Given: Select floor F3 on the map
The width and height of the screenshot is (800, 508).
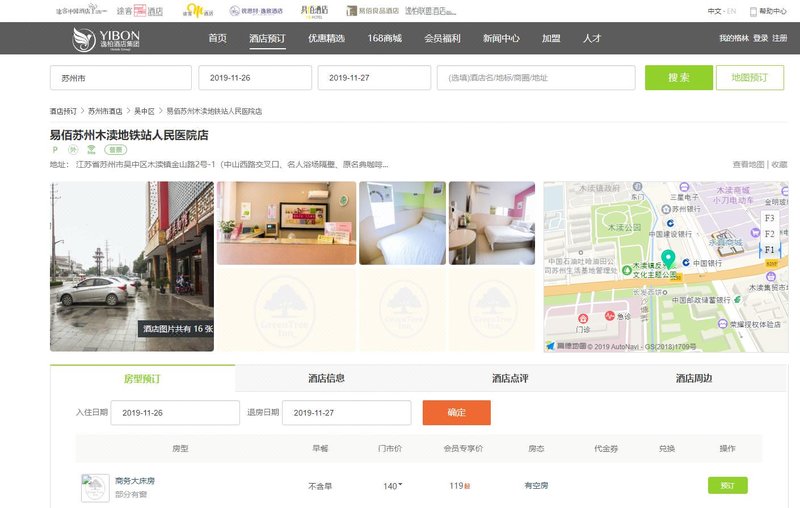Looking at the screenshot, I should click(769, 217).
